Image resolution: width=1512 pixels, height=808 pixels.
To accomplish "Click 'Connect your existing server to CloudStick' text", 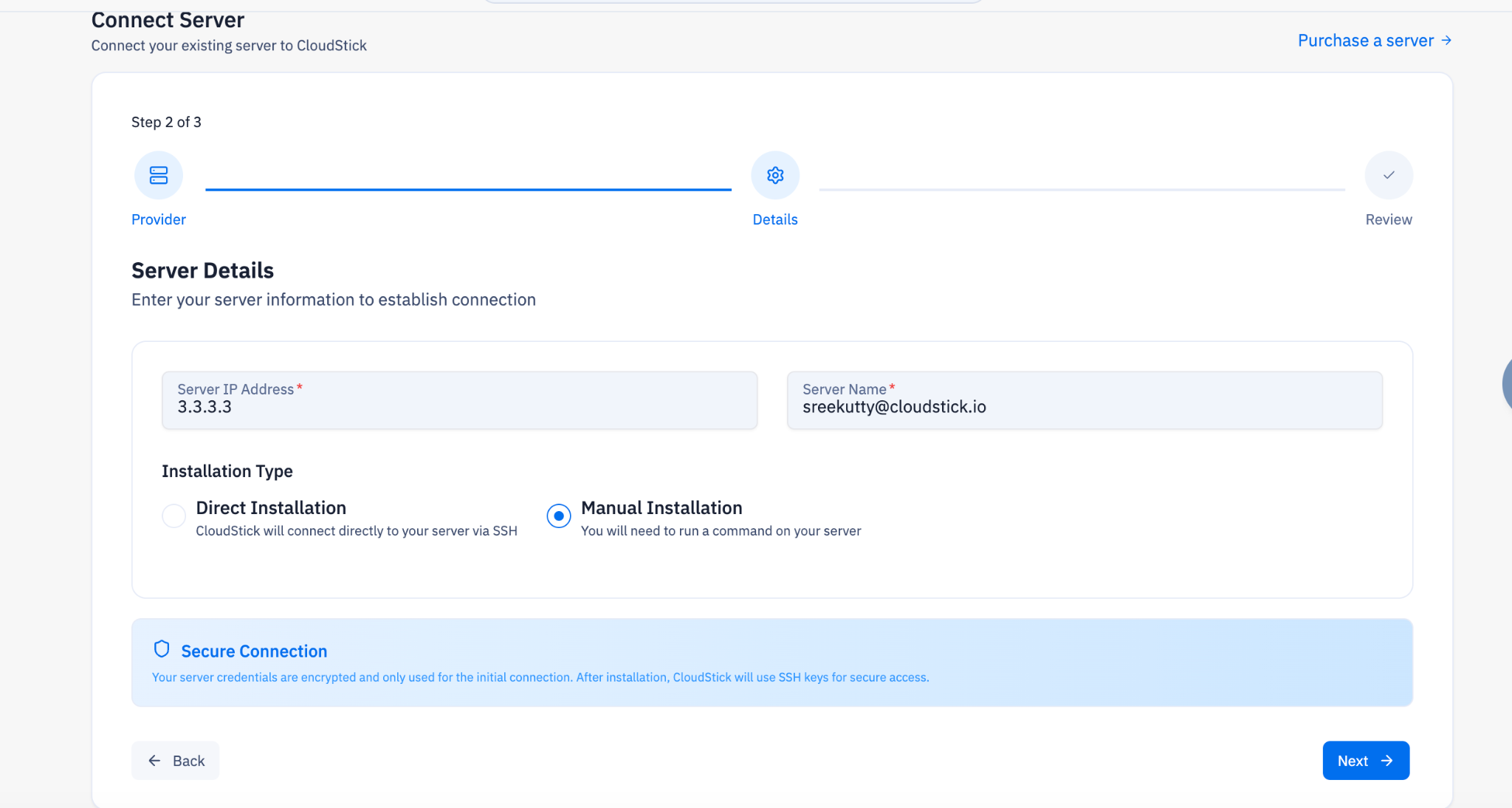I will coord(229,46).
